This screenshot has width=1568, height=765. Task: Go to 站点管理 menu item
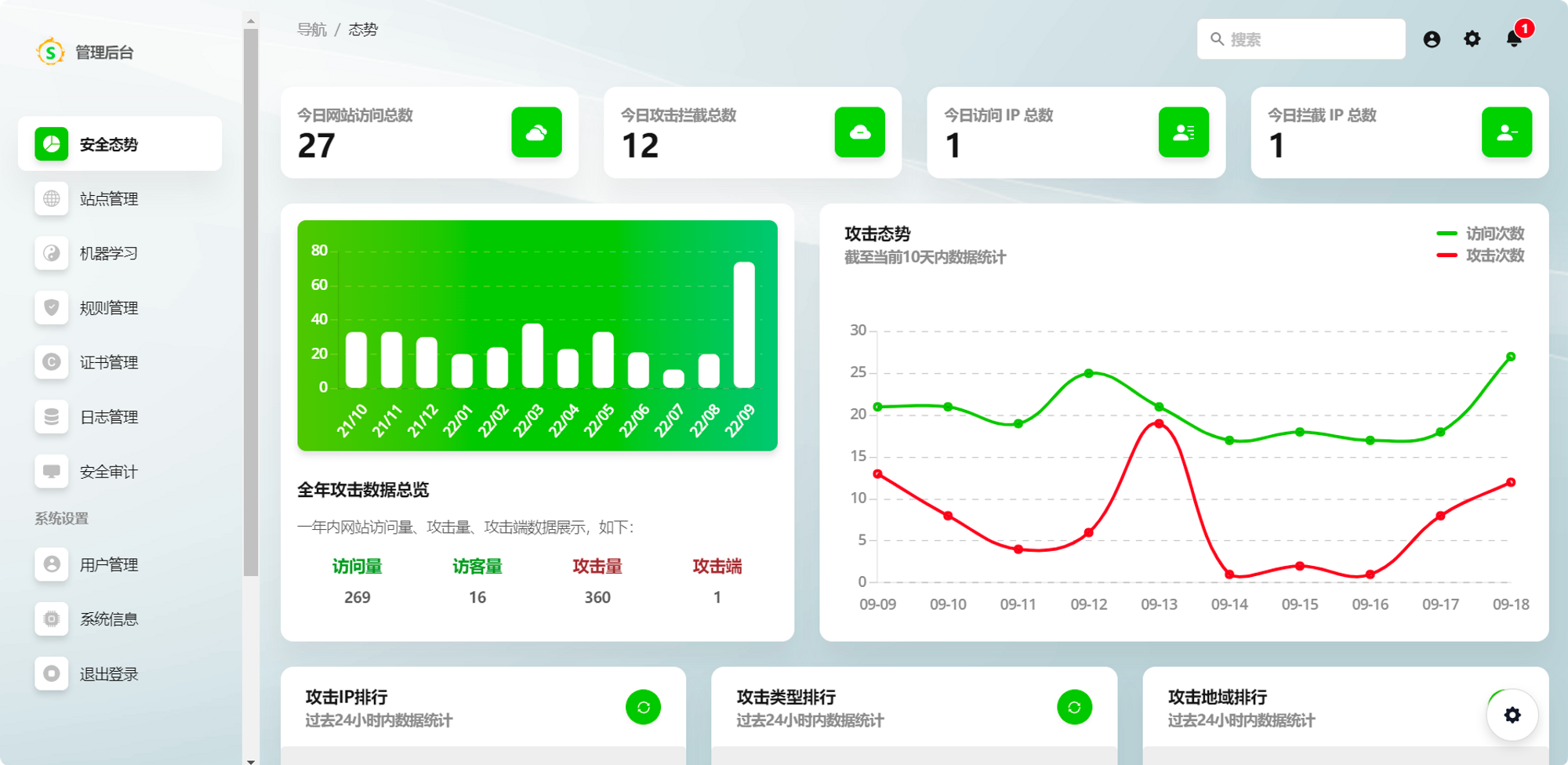click(120, 198)
